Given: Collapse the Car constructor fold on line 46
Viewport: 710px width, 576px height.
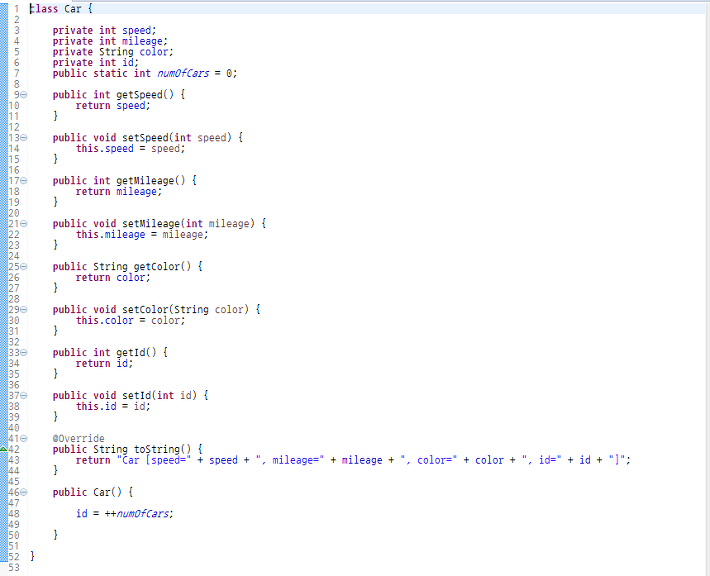Looking at the screenshot, I should 24,492.
